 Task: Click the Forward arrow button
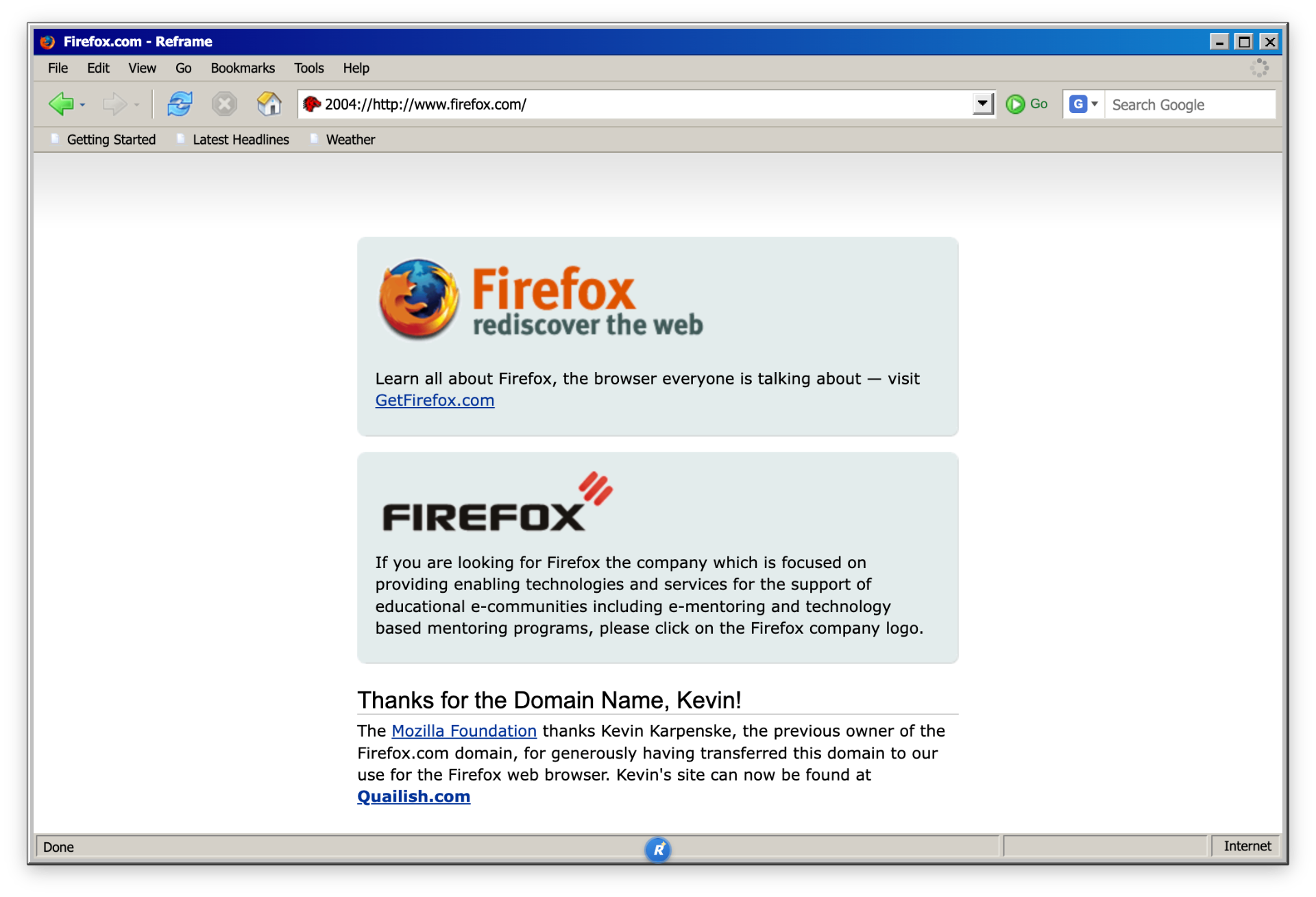tap(114, 104)
